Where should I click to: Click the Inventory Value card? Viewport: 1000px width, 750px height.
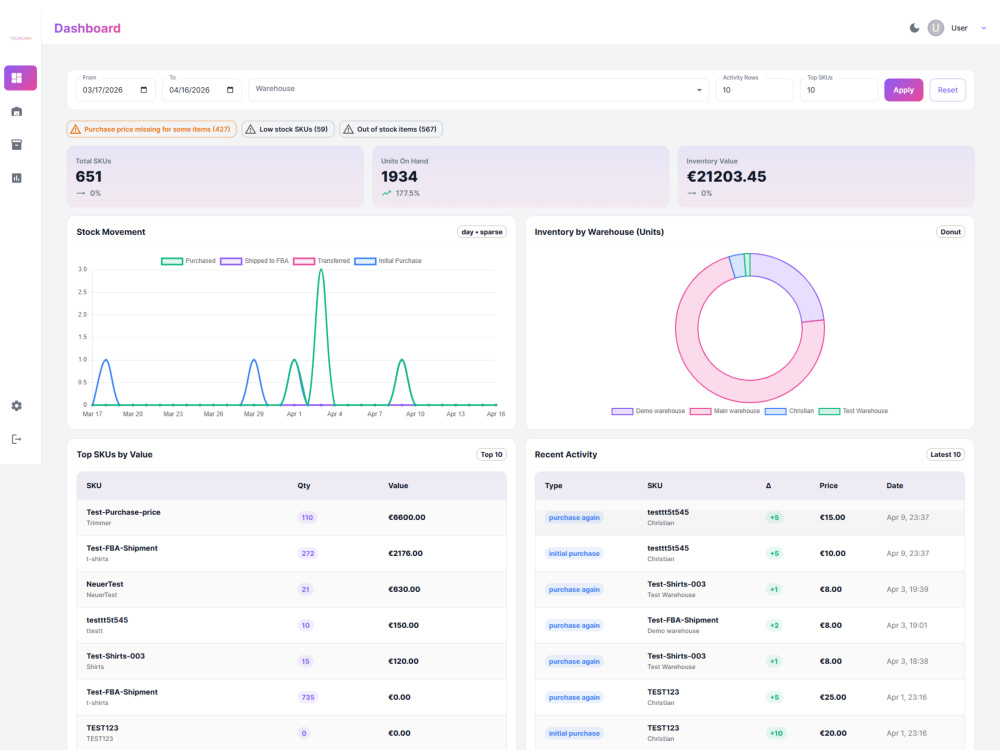point(826,177)
